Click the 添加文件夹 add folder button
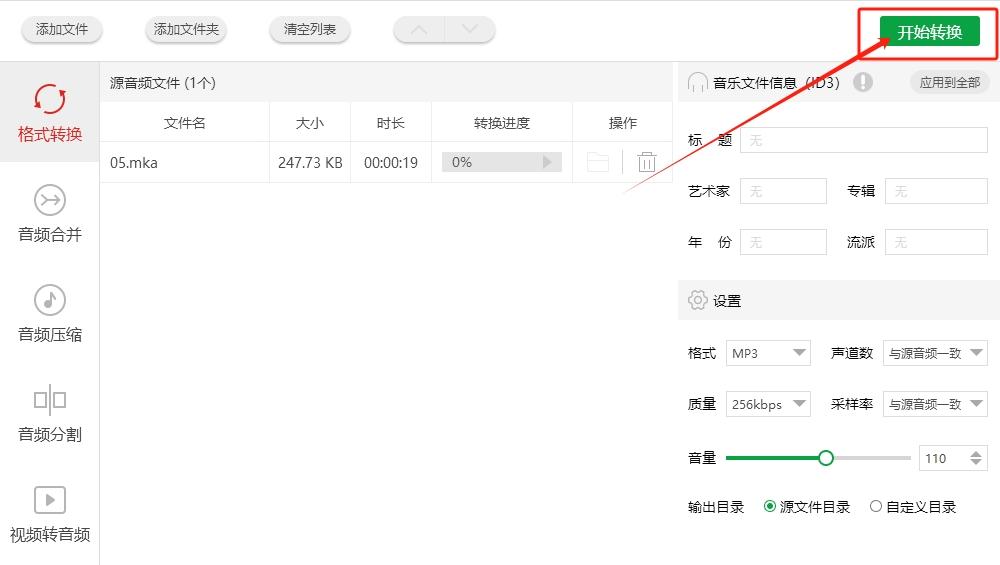Image resolution: width=1000 pixels, height=565 pixels. click(186, 29)
